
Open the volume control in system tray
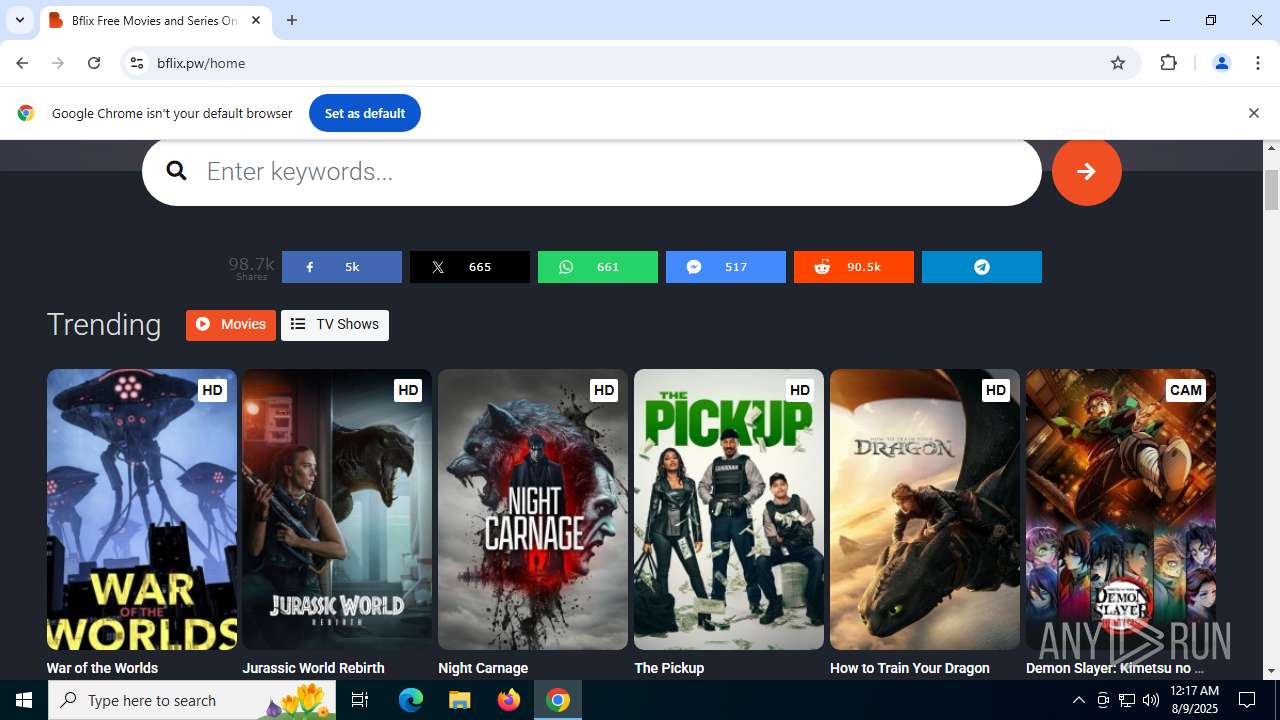click(x=1151, y=700)
